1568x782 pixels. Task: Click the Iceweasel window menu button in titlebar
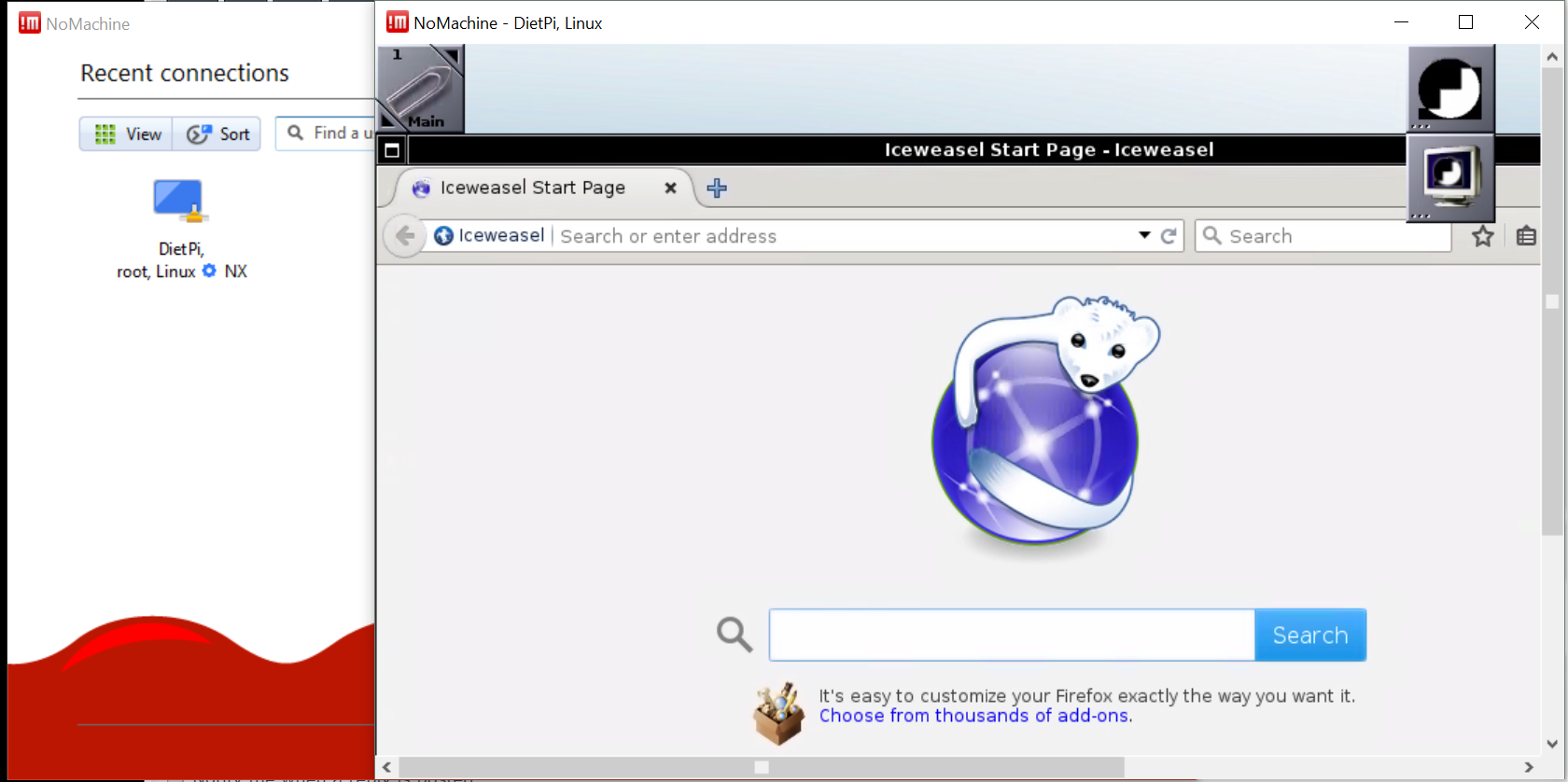pyautogui.click(x=392, y=150)
